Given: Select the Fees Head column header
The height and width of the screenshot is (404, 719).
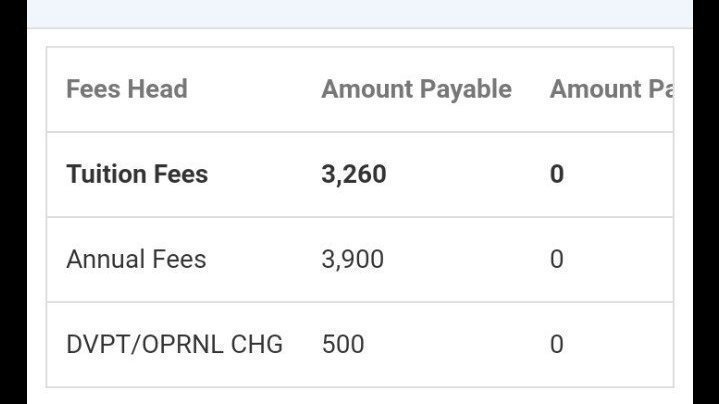Looking at the screenshot, I should pos(127,89).
